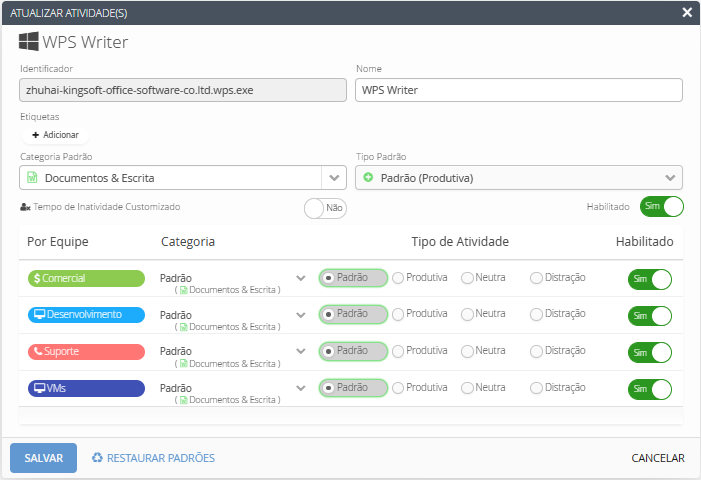Screen dimensions: 701x480
Task: Click the user icon next to Tempo de Inatividade
Action: (25, 207)
